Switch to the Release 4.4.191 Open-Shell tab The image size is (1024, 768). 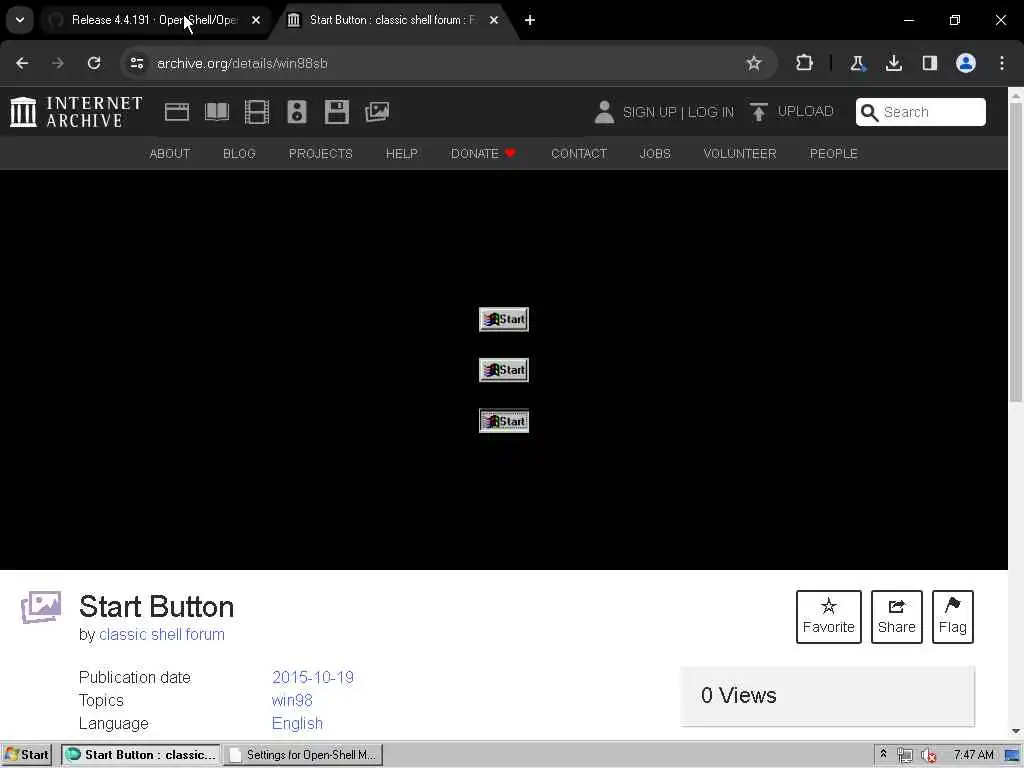[155, 20]
